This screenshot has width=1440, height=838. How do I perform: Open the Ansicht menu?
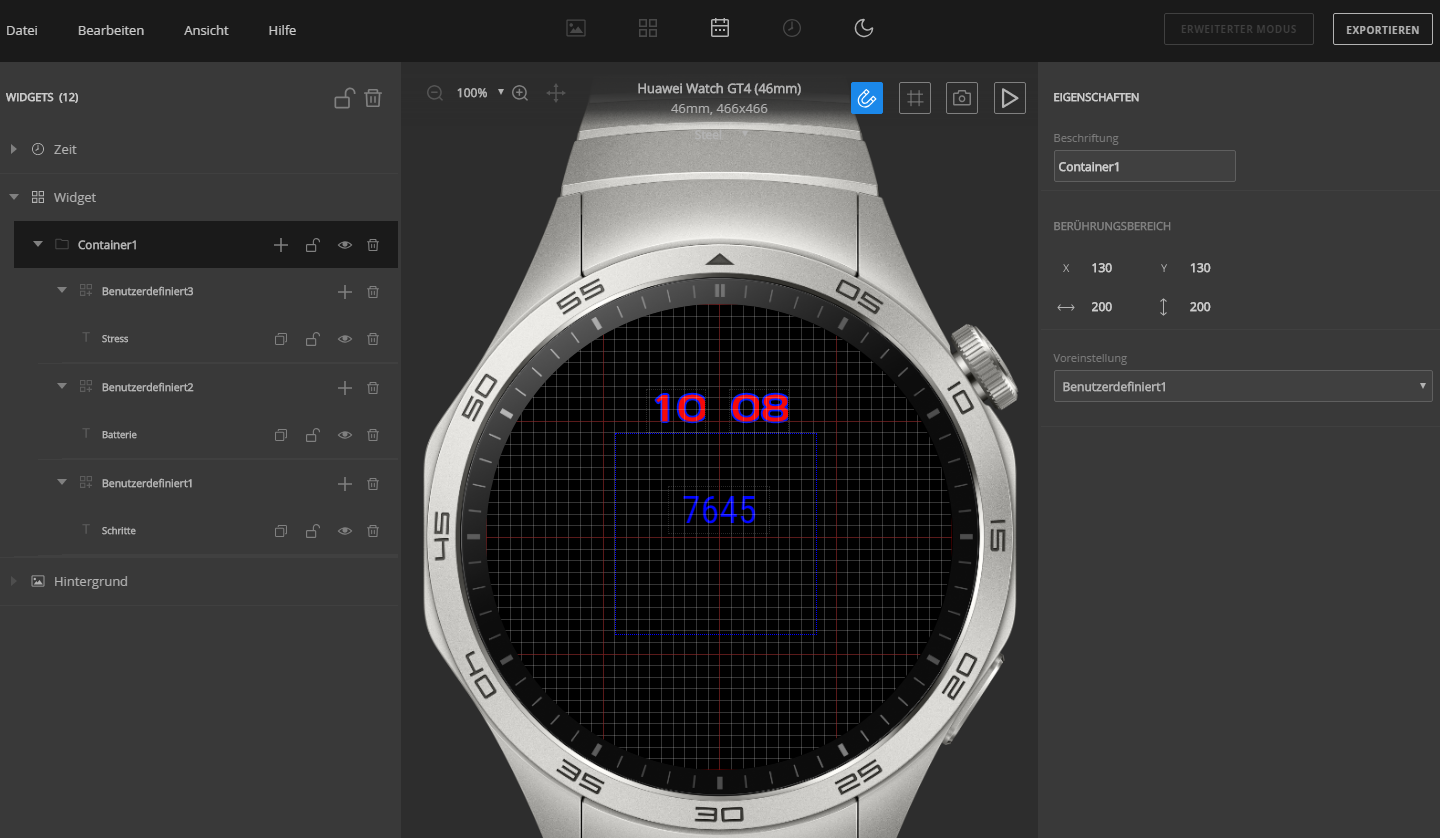click(x=206, y=30)
